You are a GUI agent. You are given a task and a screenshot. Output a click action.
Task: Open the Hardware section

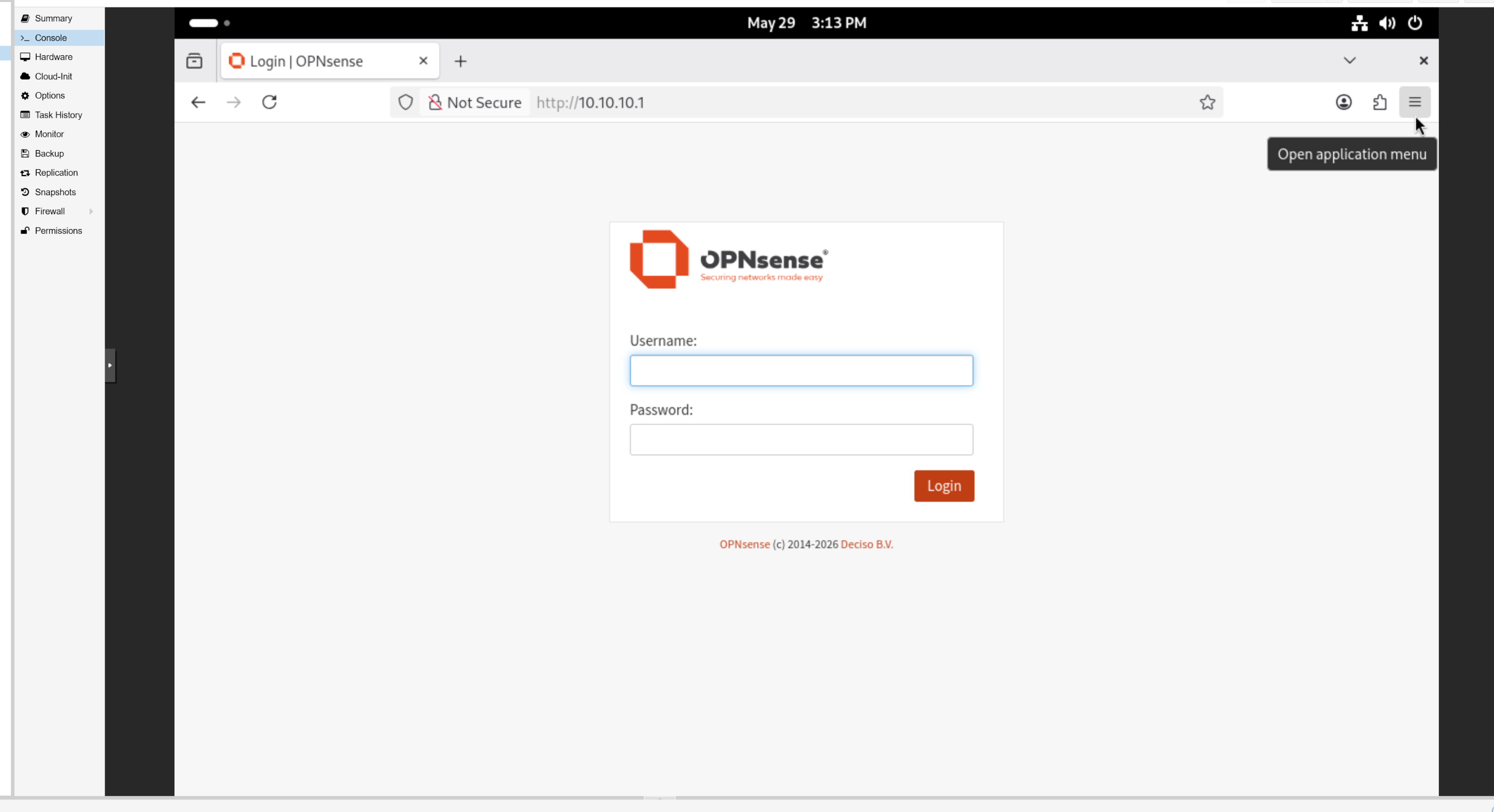[x=53, y=57]
